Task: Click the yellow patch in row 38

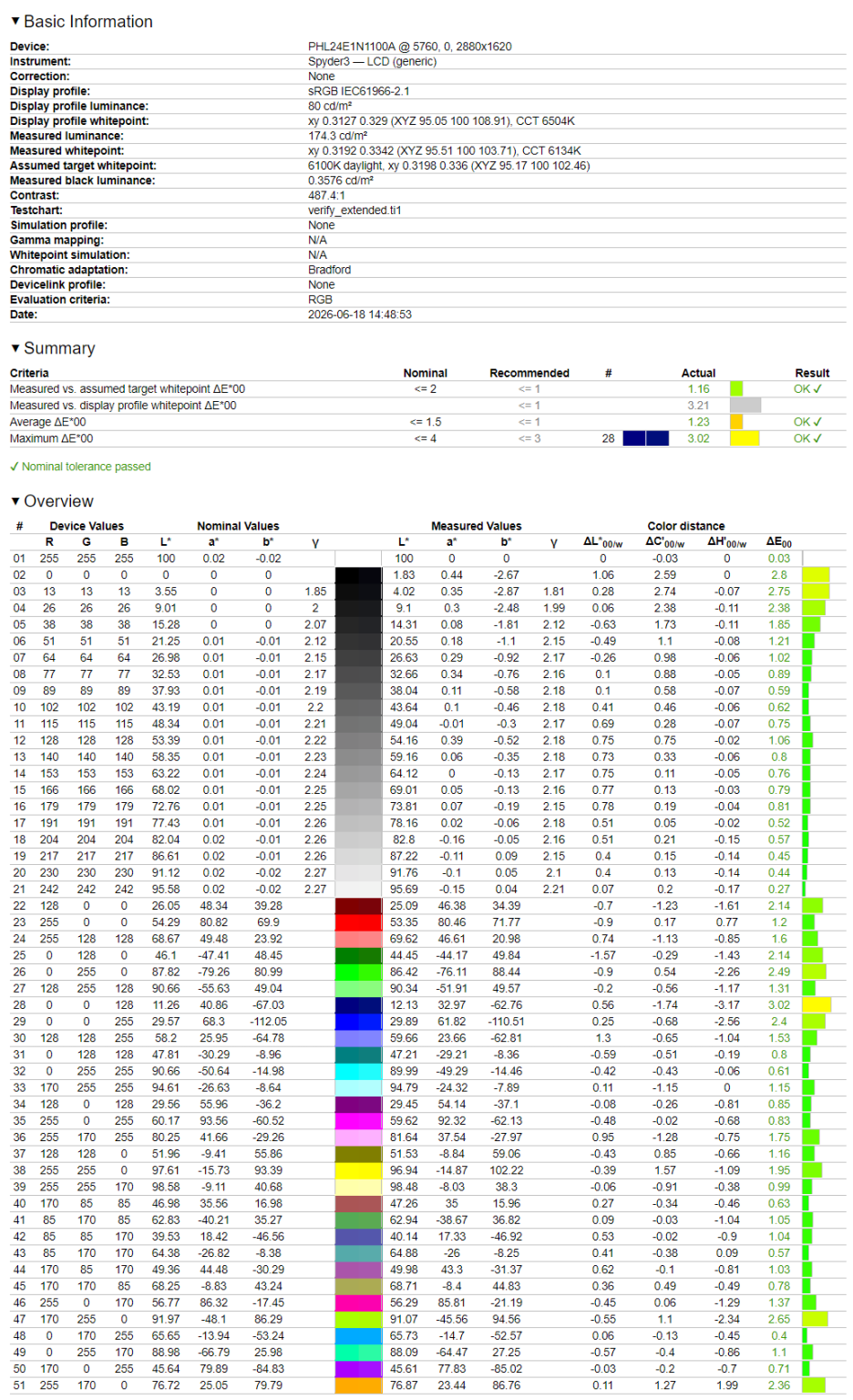Action: click(x=358, y=1170)
